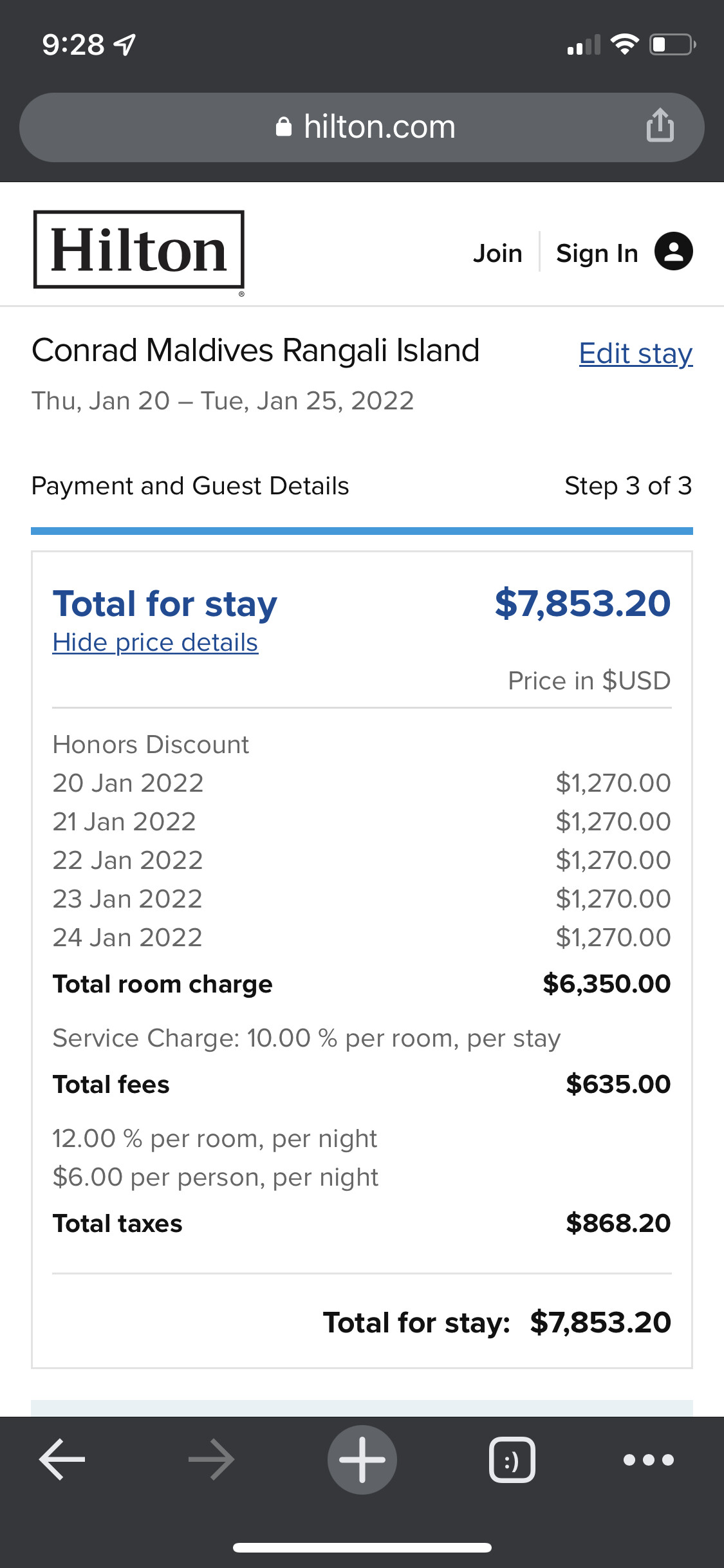Tap the location arrow in status bar
The width and height of the screenshot is (724, 1568).
point(125,44)
